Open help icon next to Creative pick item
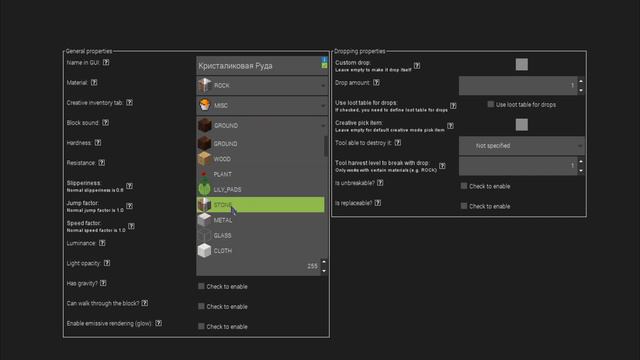Viewport: 640px width, 360px height. click(450, 126)
